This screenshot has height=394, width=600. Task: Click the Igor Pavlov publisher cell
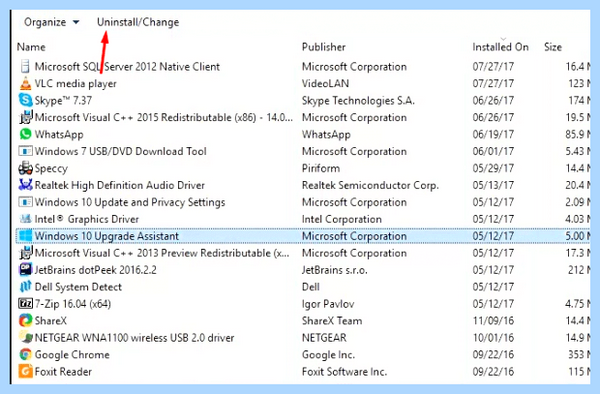(328, 304)
